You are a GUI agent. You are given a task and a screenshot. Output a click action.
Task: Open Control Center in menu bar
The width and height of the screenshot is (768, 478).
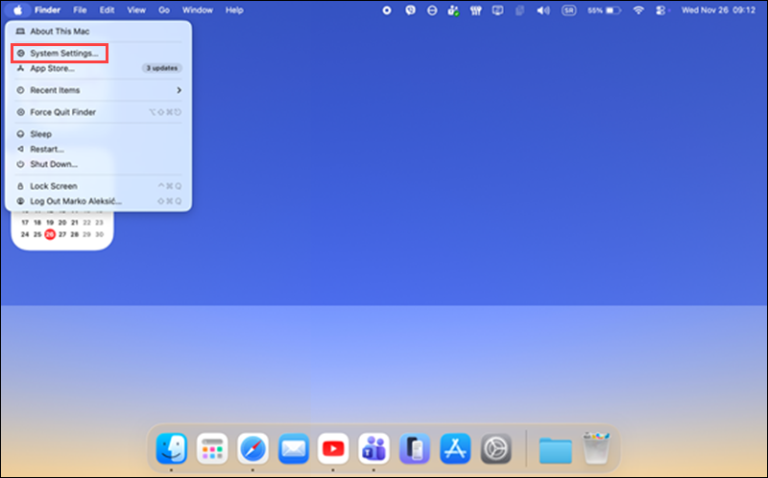661,10
